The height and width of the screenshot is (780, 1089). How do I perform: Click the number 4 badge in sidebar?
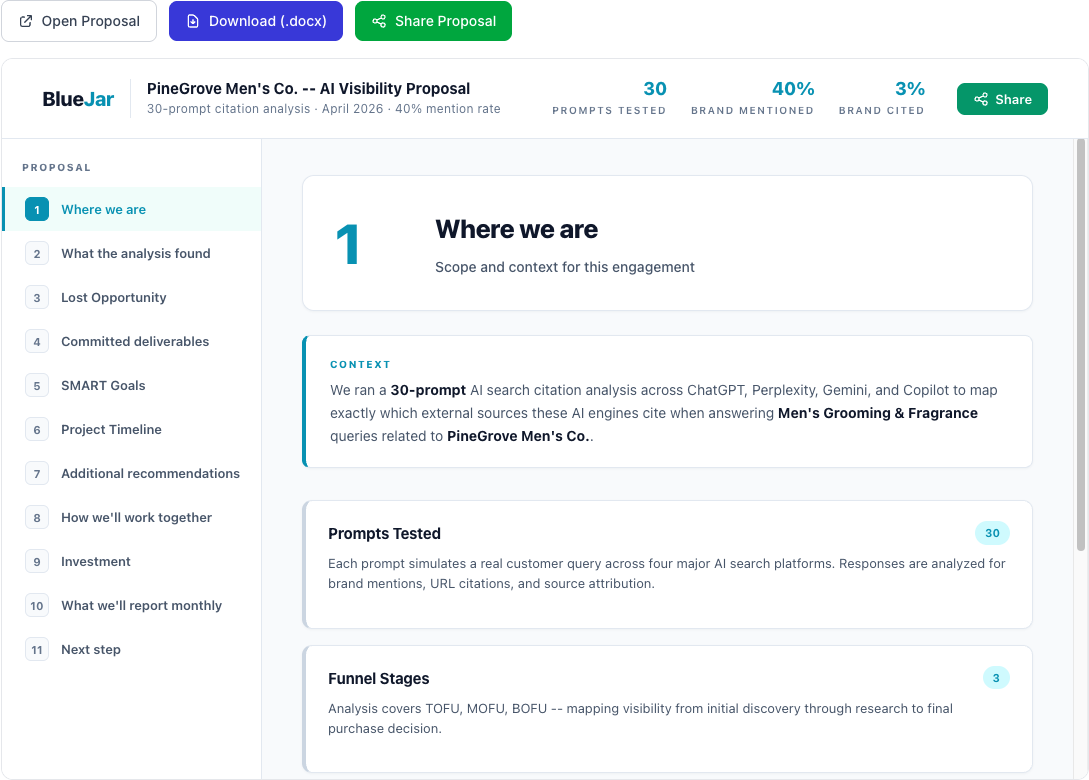point(37,342)
